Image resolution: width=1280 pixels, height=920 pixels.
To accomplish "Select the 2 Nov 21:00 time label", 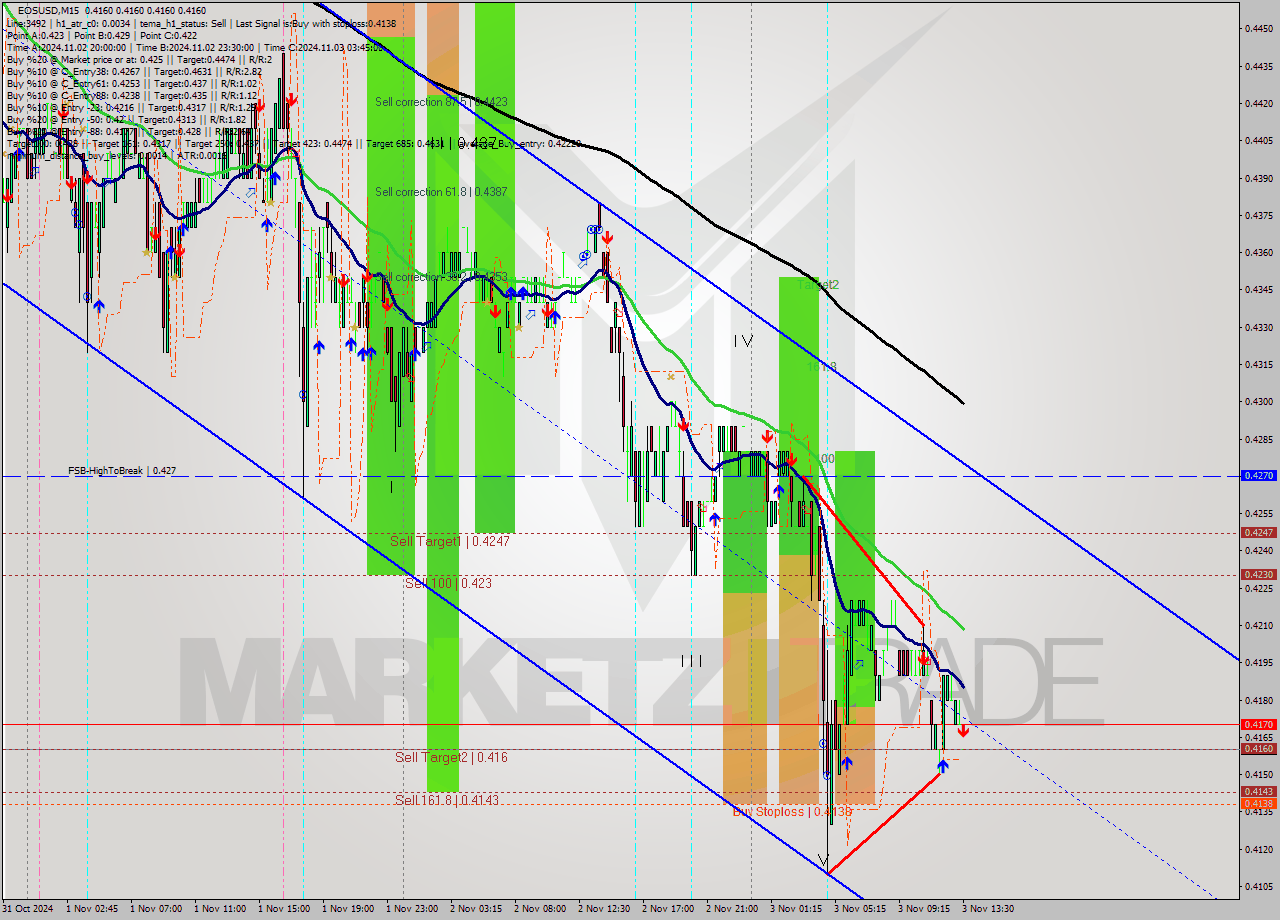I will 732,909.
